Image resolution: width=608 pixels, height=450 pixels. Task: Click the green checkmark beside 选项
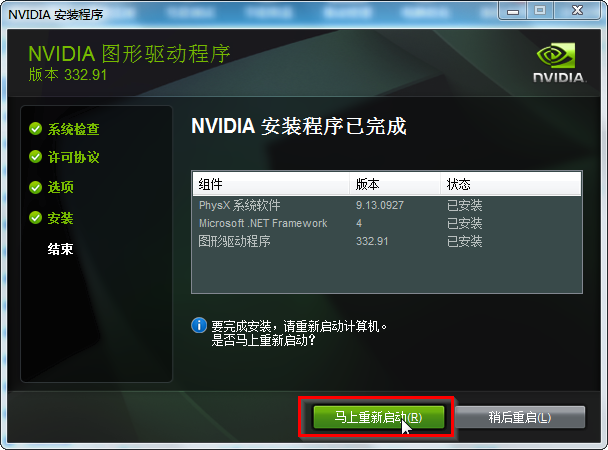[x=35, y=188]
